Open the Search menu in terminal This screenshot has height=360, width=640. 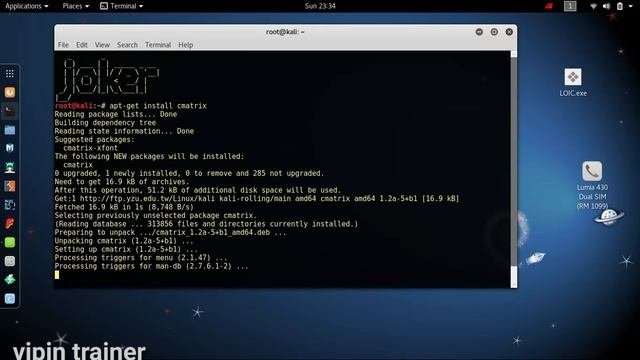pyautogui.click(x=127, y=45)
